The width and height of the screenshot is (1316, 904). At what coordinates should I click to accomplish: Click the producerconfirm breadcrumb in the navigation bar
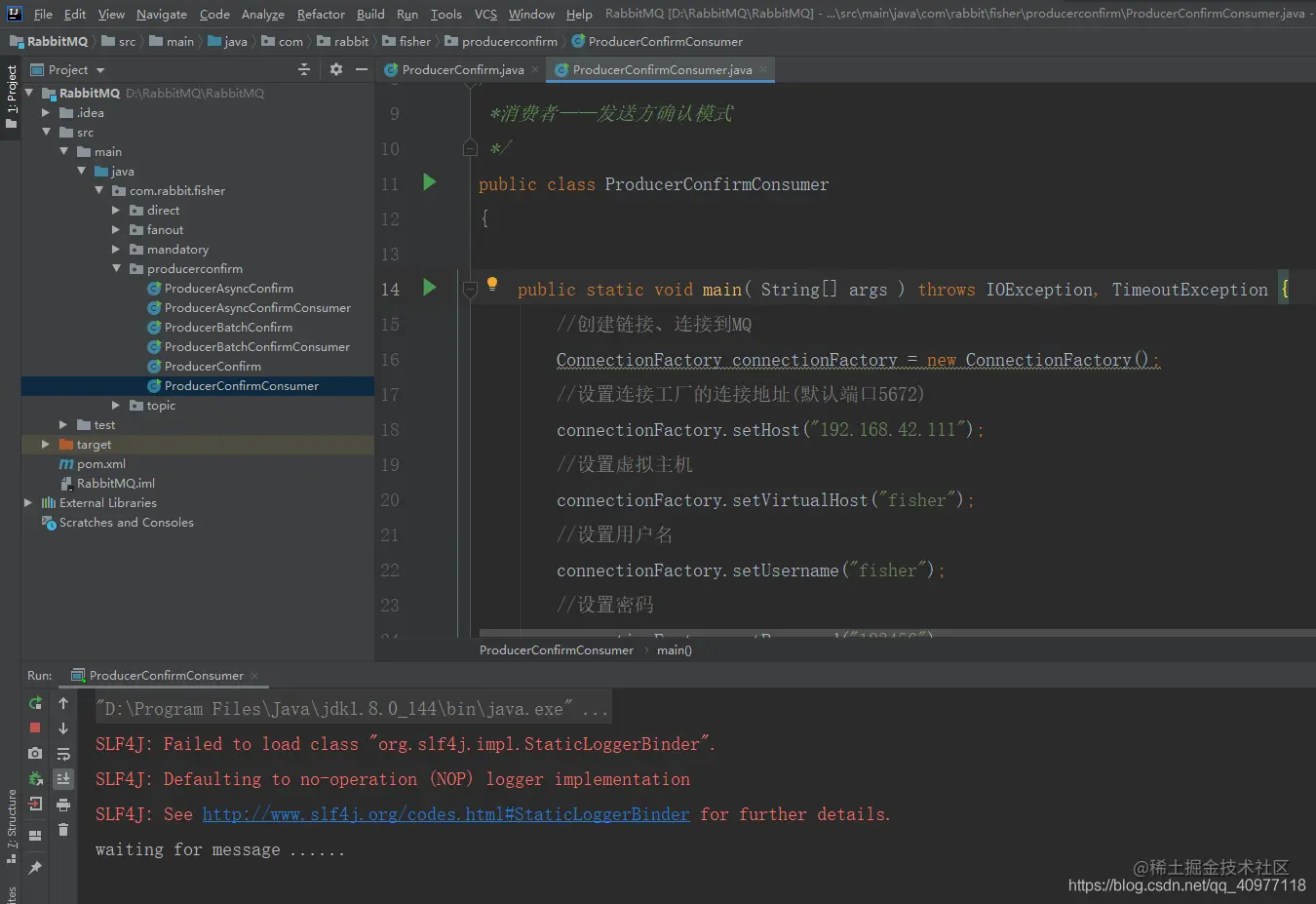(x=509, y=41)
